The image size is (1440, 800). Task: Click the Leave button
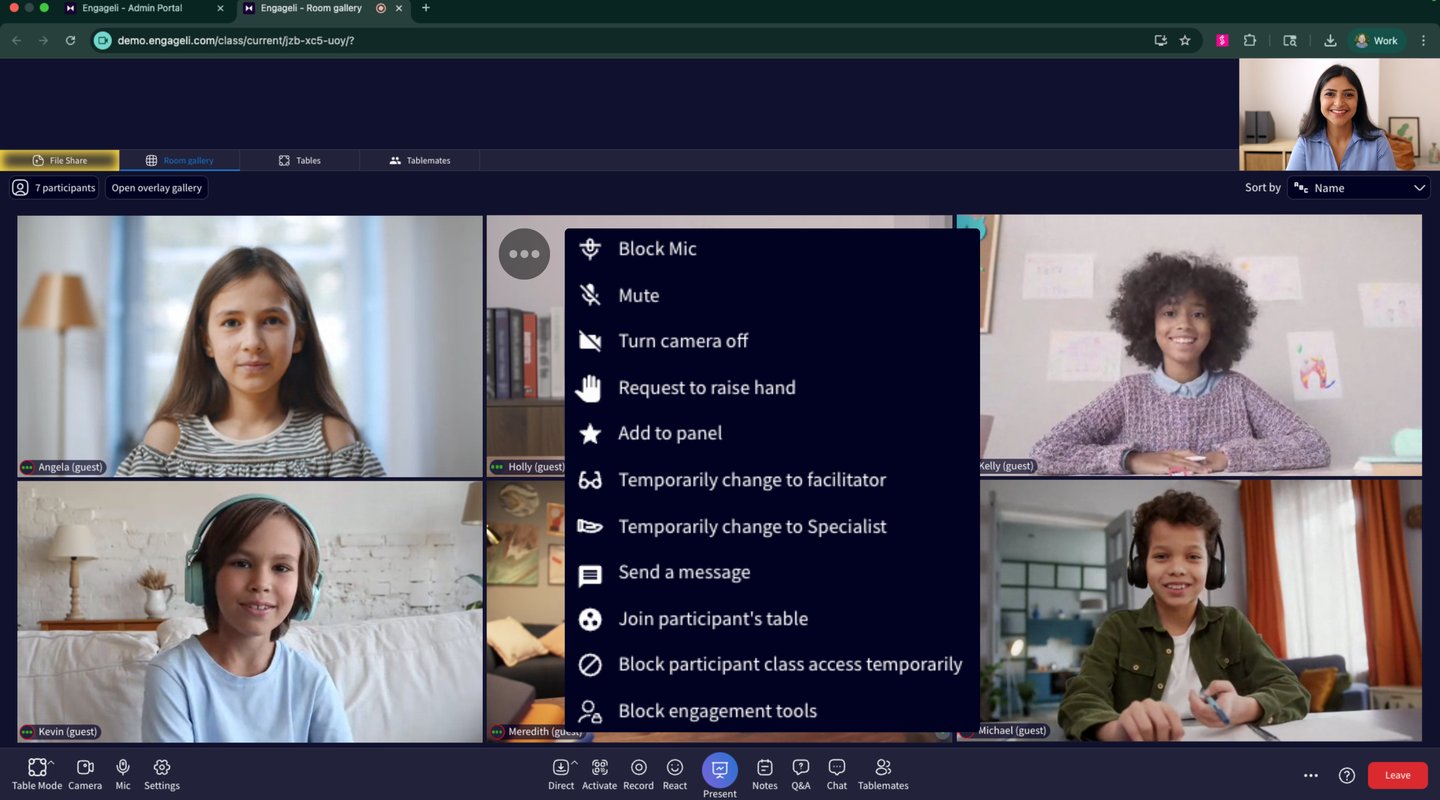[1397, 775]
